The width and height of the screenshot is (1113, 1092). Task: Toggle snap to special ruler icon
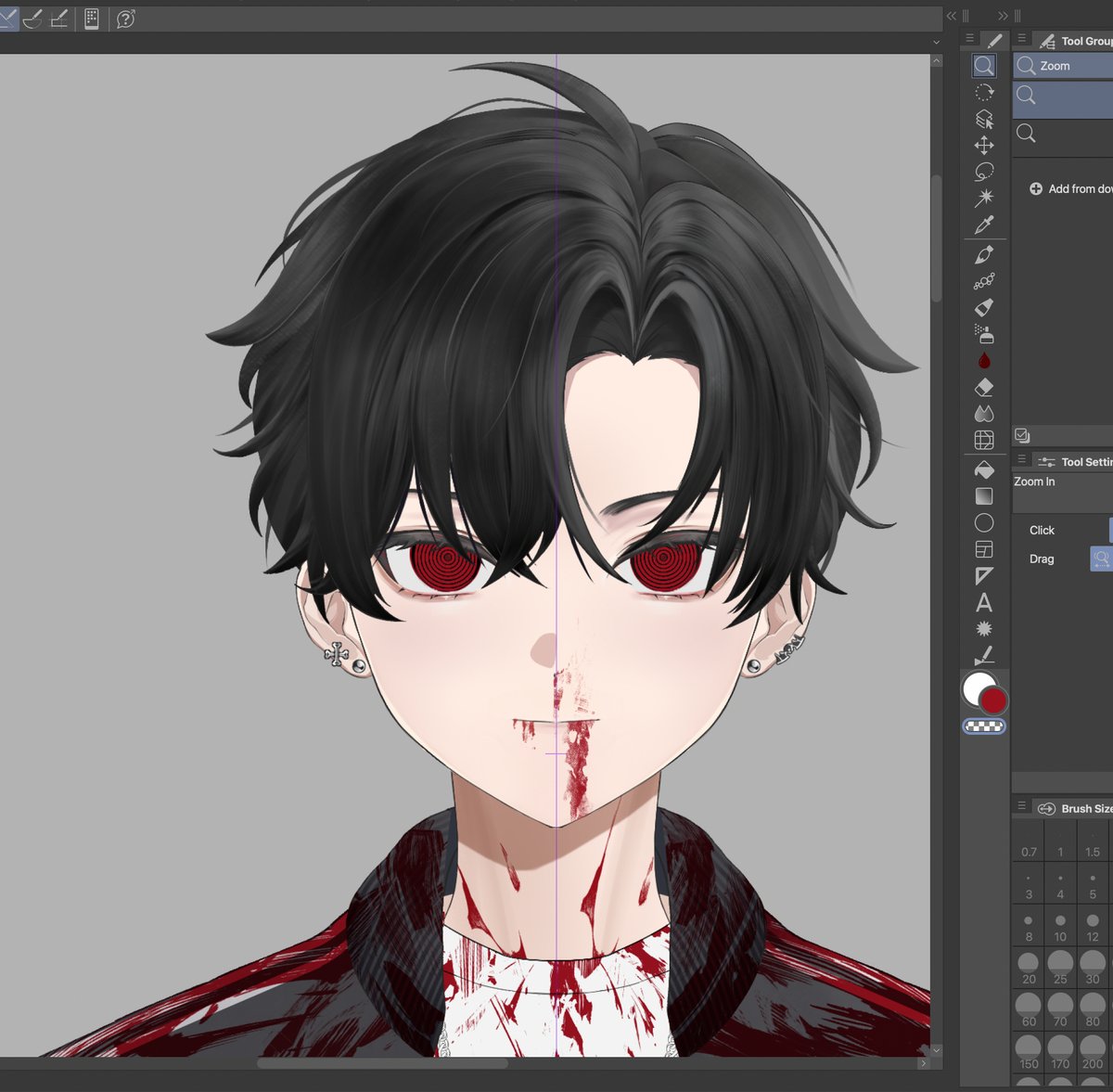pyautogui.click(x=32, y=19)
